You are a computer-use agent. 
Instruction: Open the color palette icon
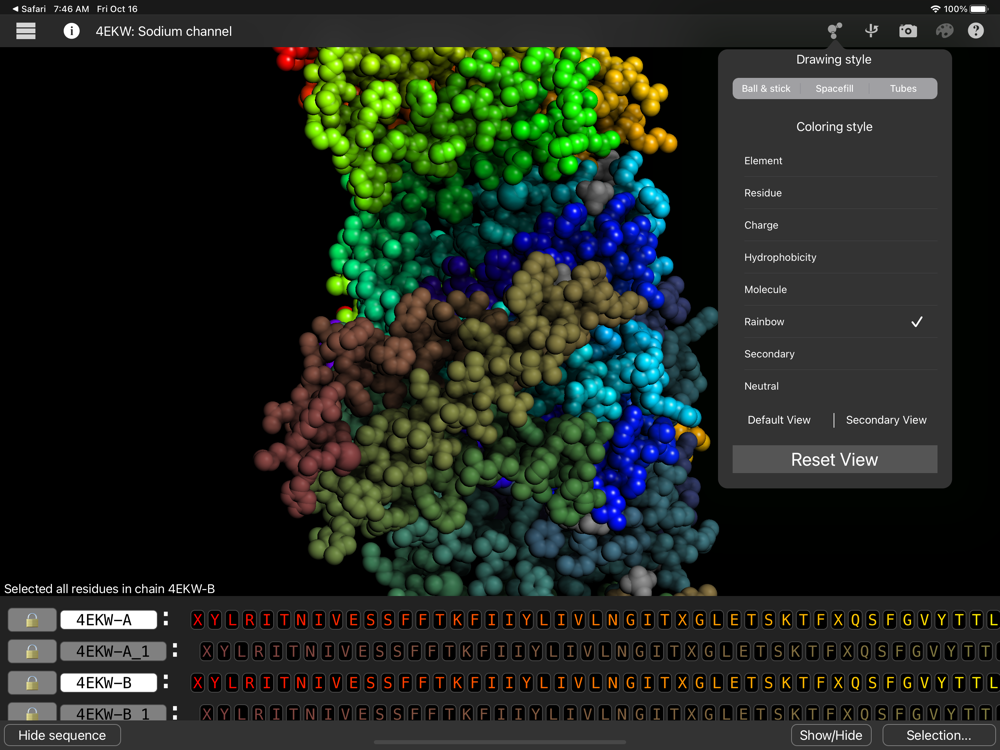(x=944, y=31)
